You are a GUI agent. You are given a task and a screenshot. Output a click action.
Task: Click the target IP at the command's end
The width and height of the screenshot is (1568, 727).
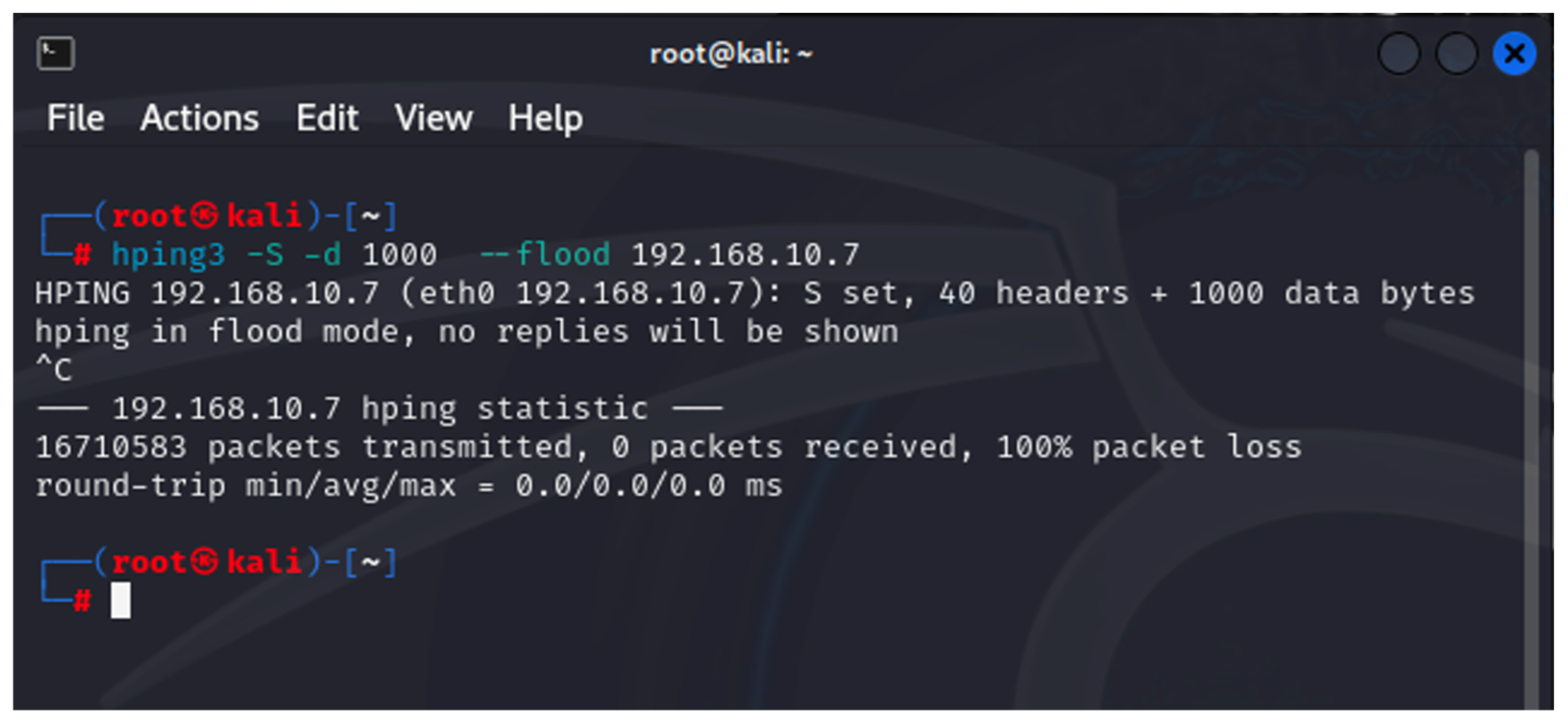[x=745, y=254]
